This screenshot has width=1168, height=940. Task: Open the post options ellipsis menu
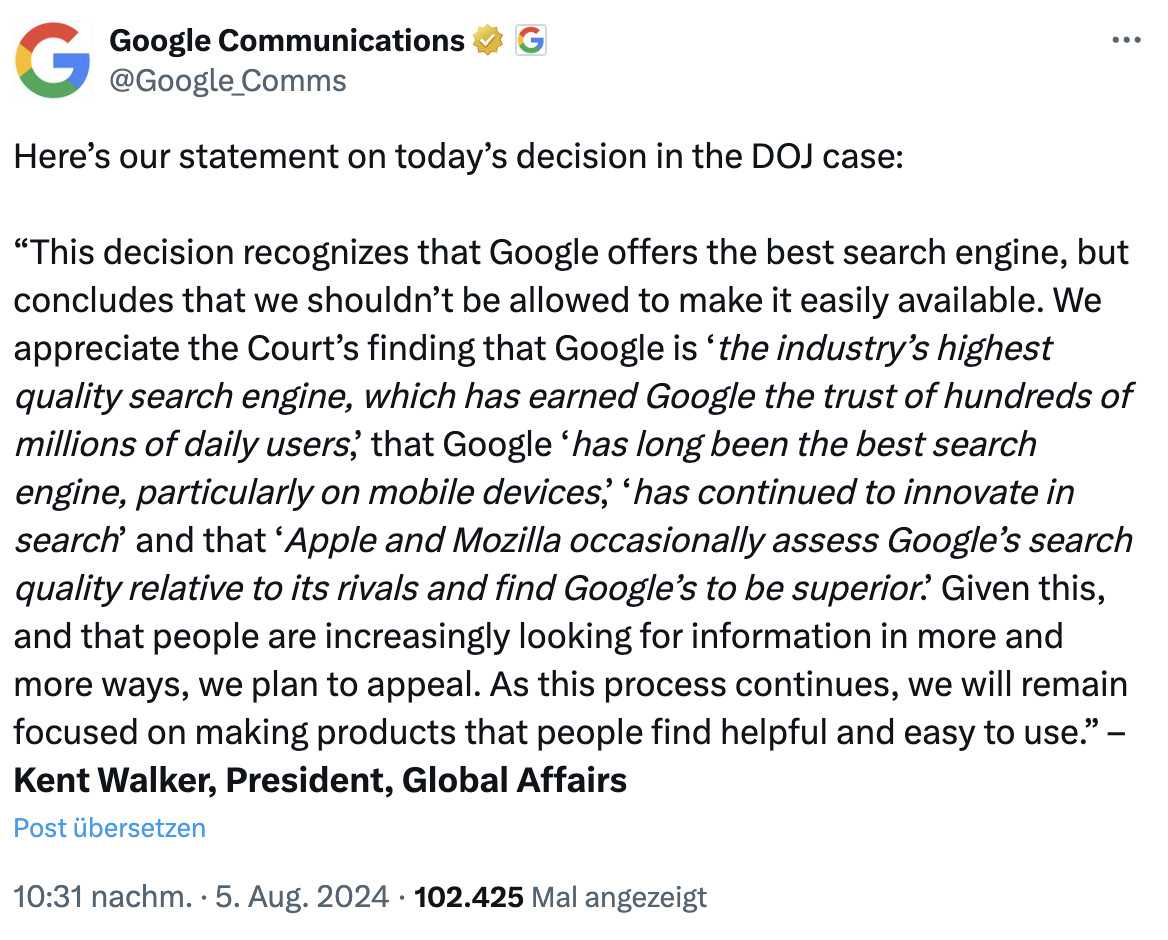[x=1127, y=40]
